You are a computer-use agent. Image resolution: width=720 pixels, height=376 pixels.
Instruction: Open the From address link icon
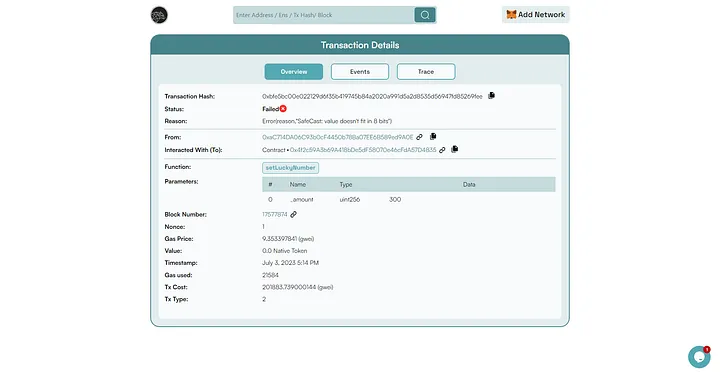pyautogui.click(x=419, y=137)
